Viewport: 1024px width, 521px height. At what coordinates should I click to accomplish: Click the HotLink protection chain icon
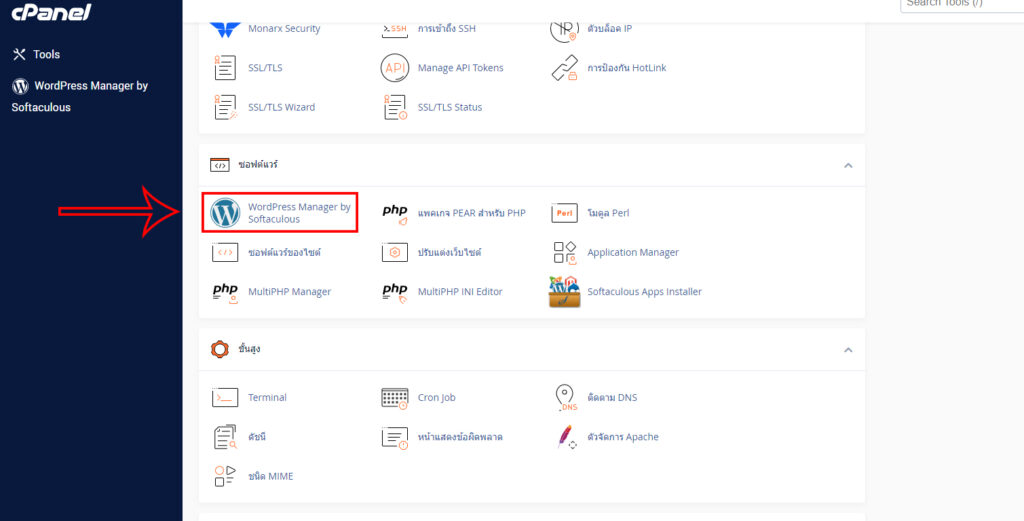[x=564, y=68]
